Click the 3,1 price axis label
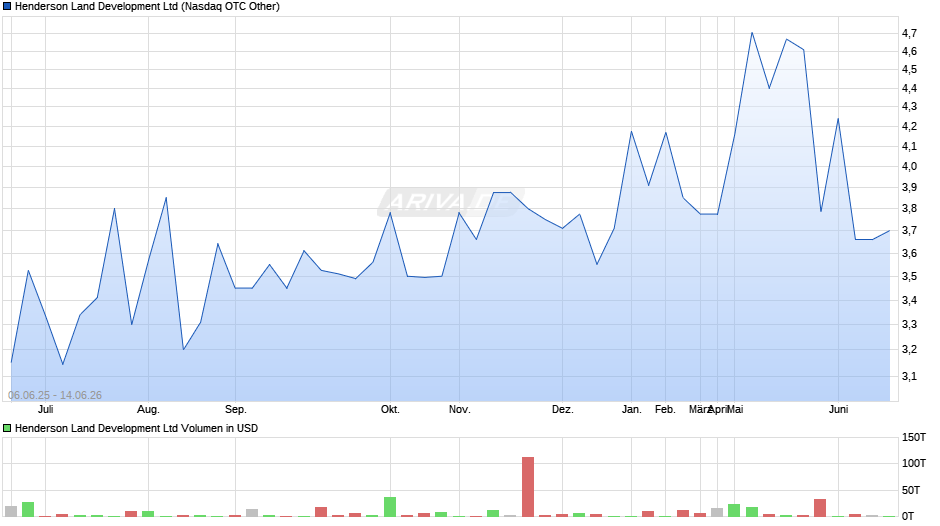The image size is (940, 526). click(x=909, y=377)
